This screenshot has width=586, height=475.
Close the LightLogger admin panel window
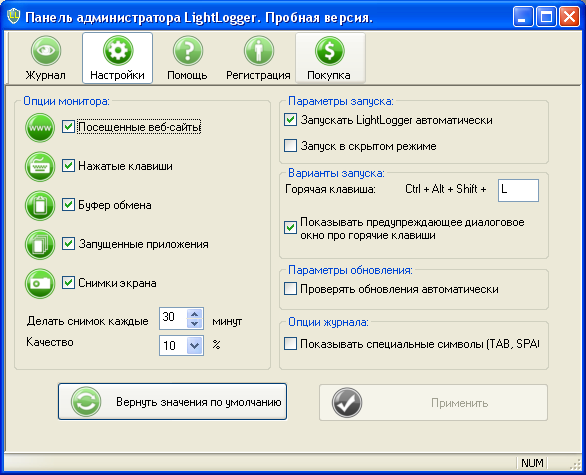(569, 17)
